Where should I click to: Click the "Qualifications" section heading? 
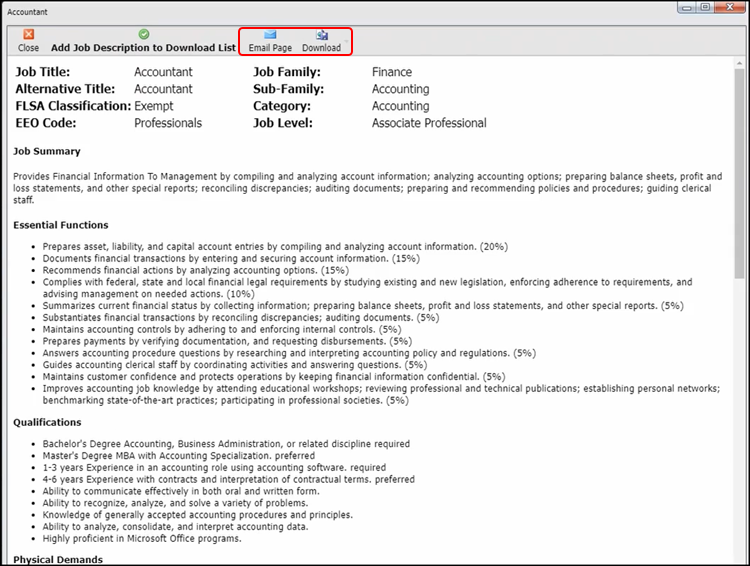48,422
